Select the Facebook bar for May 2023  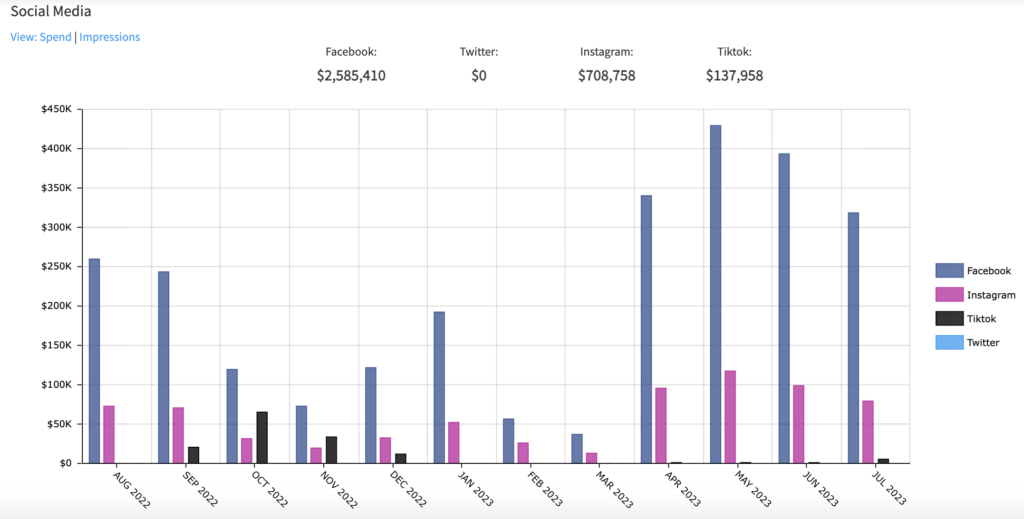coord(716,294)
